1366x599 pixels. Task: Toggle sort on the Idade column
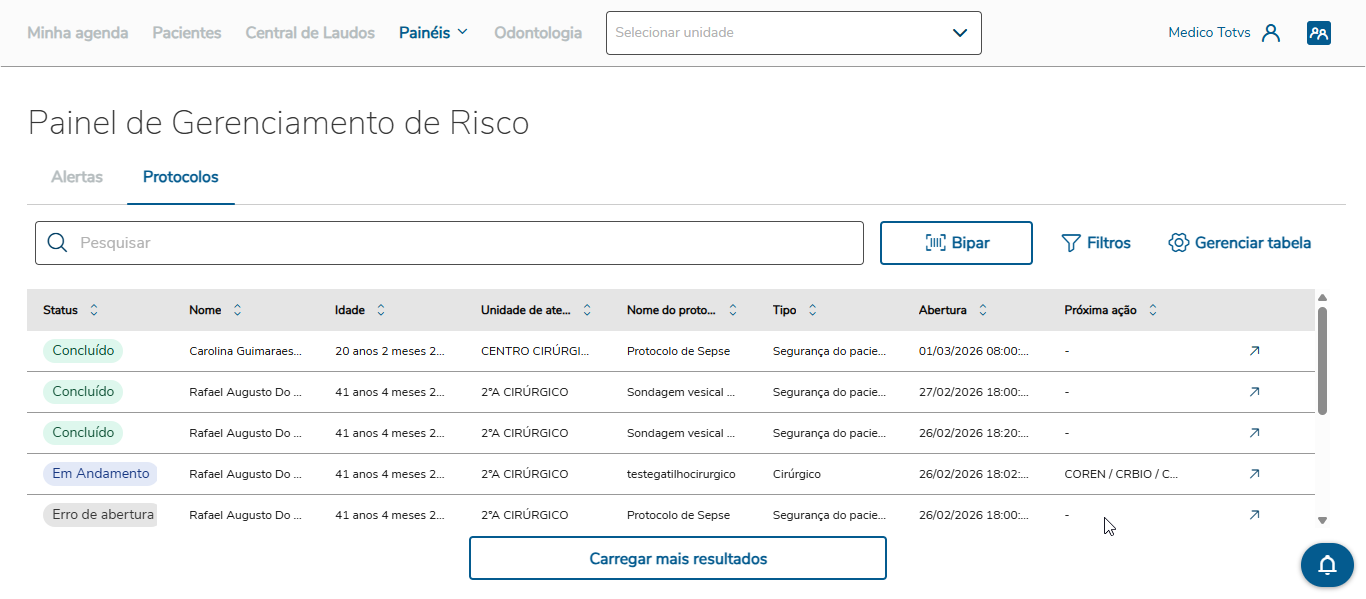pyautogui.click(x=381, y=310)
